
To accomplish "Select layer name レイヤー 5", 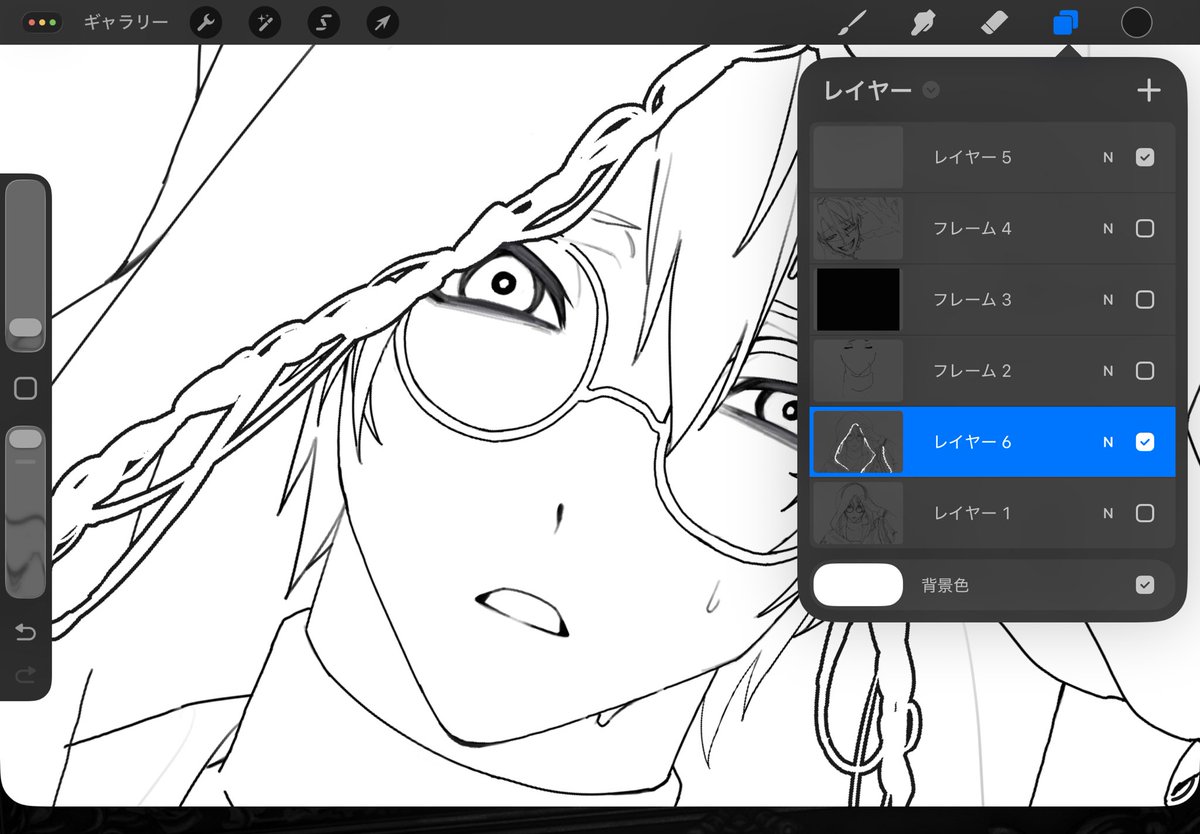I will tap(973, 157).
